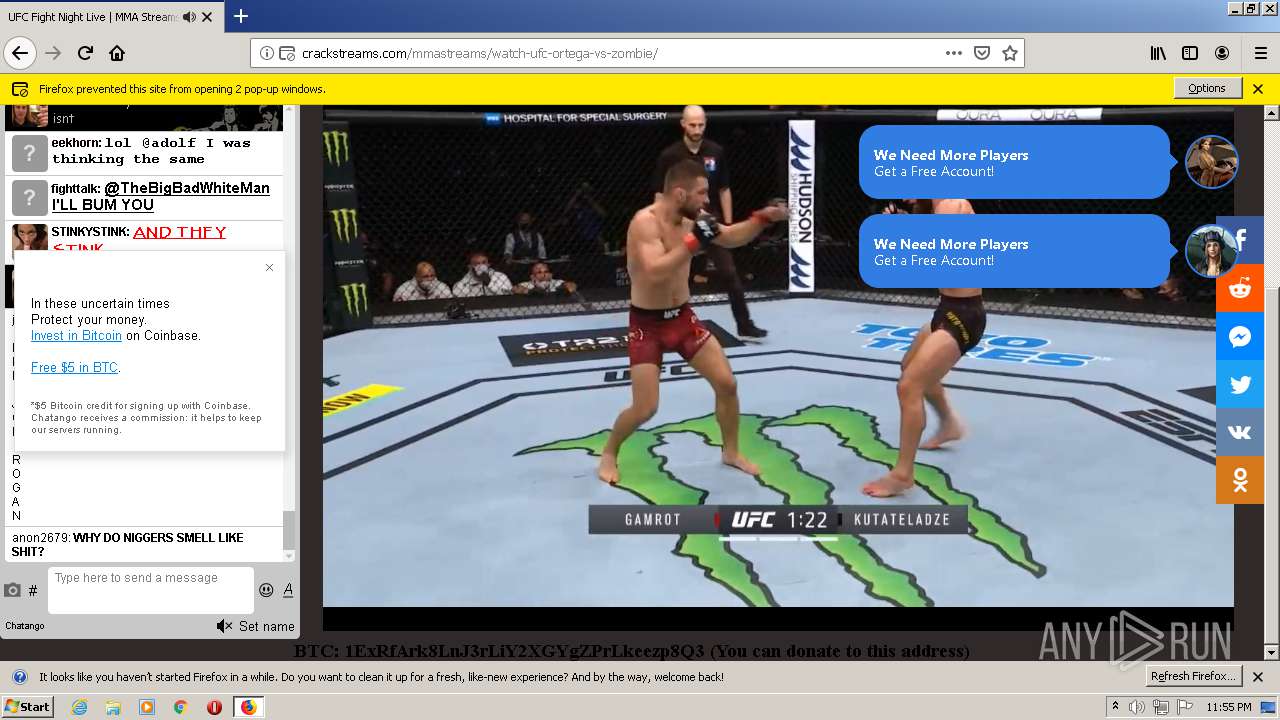Open the page actions three-dot menu
This screenshot has width=1280, height=720.
coord(953,53)
